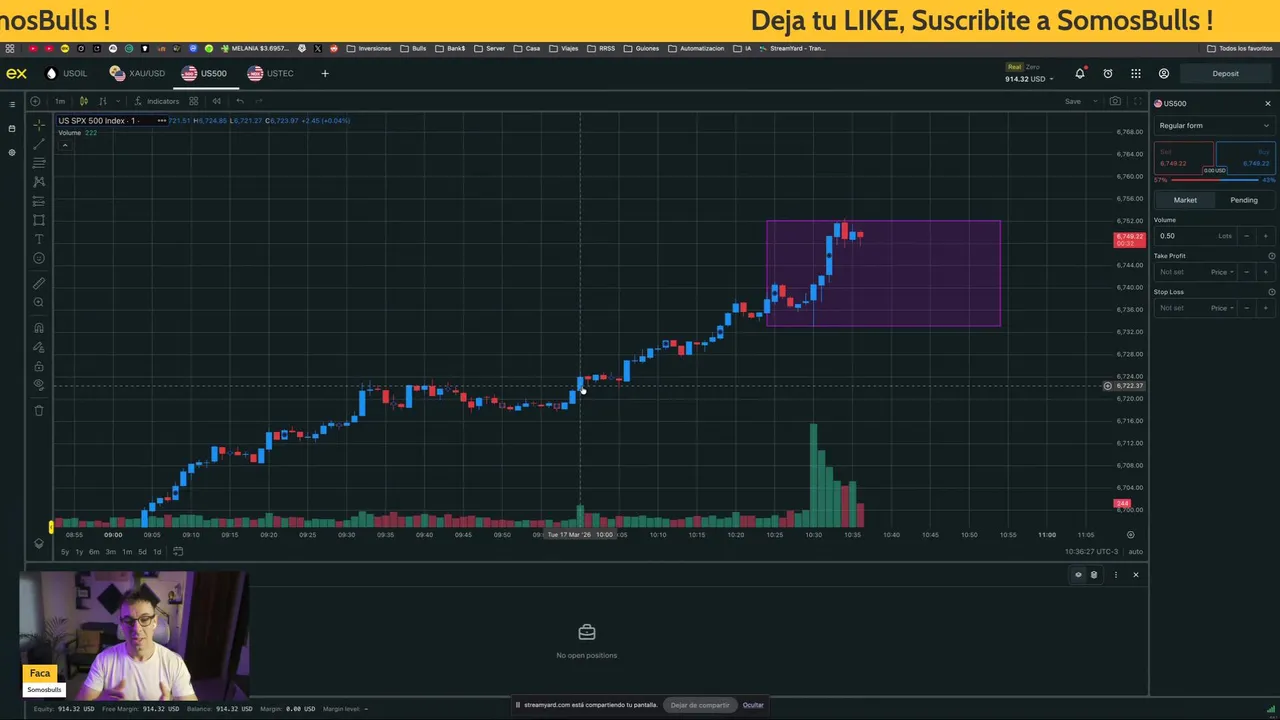Select the crosshair cursor tool

coord(39,125)
